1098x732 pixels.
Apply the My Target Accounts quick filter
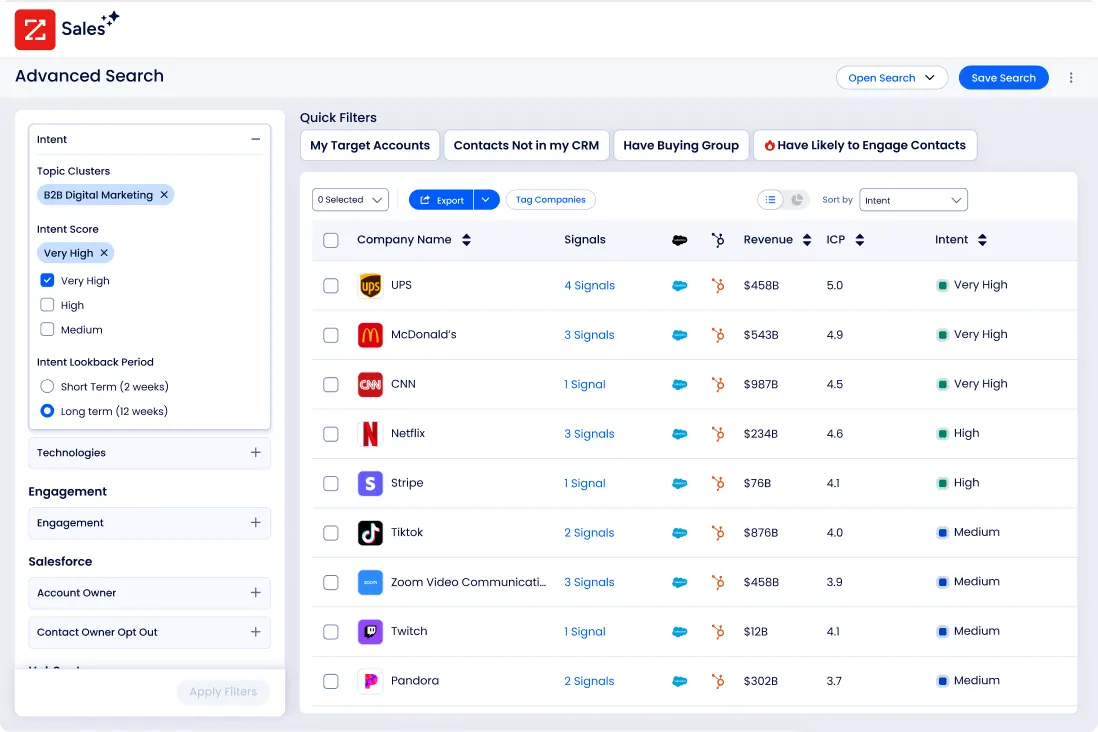370,145
